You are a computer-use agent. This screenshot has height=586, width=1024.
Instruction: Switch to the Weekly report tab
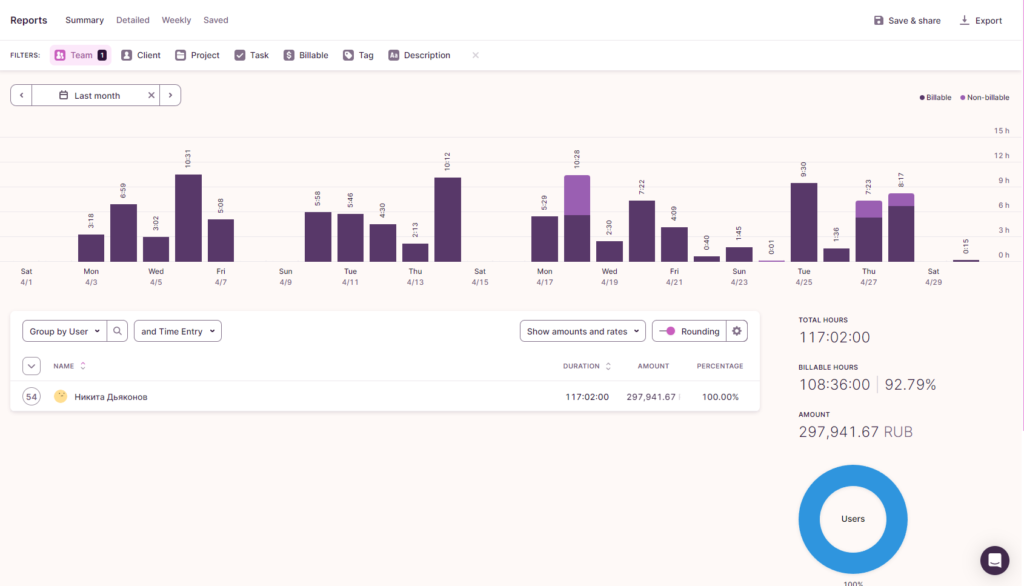click(x=176, y=20)
